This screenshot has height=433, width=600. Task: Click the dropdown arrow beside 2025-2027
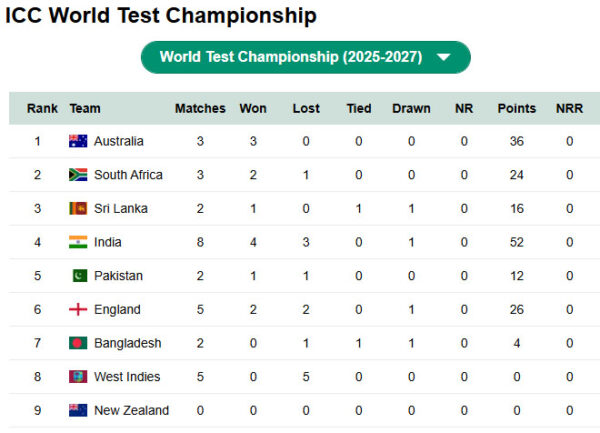[x=444, y=58]
